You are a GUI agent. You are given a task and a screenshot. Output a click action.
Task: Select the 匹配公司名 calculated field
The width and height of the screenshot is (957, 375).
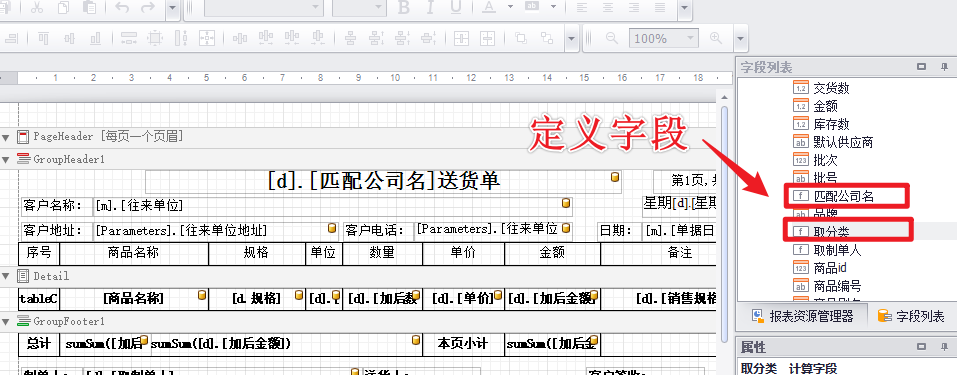844,196
